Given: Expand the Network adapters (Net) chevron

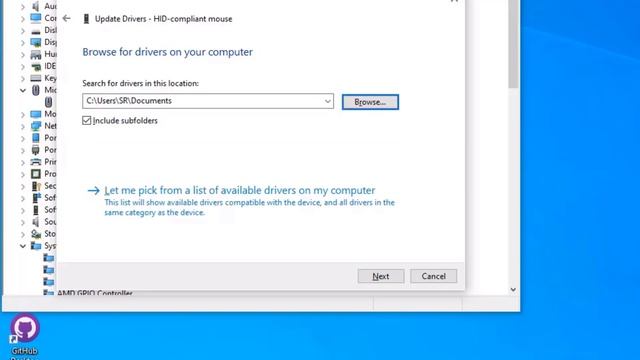Looking at the screenshot, I should pos(23,127).
